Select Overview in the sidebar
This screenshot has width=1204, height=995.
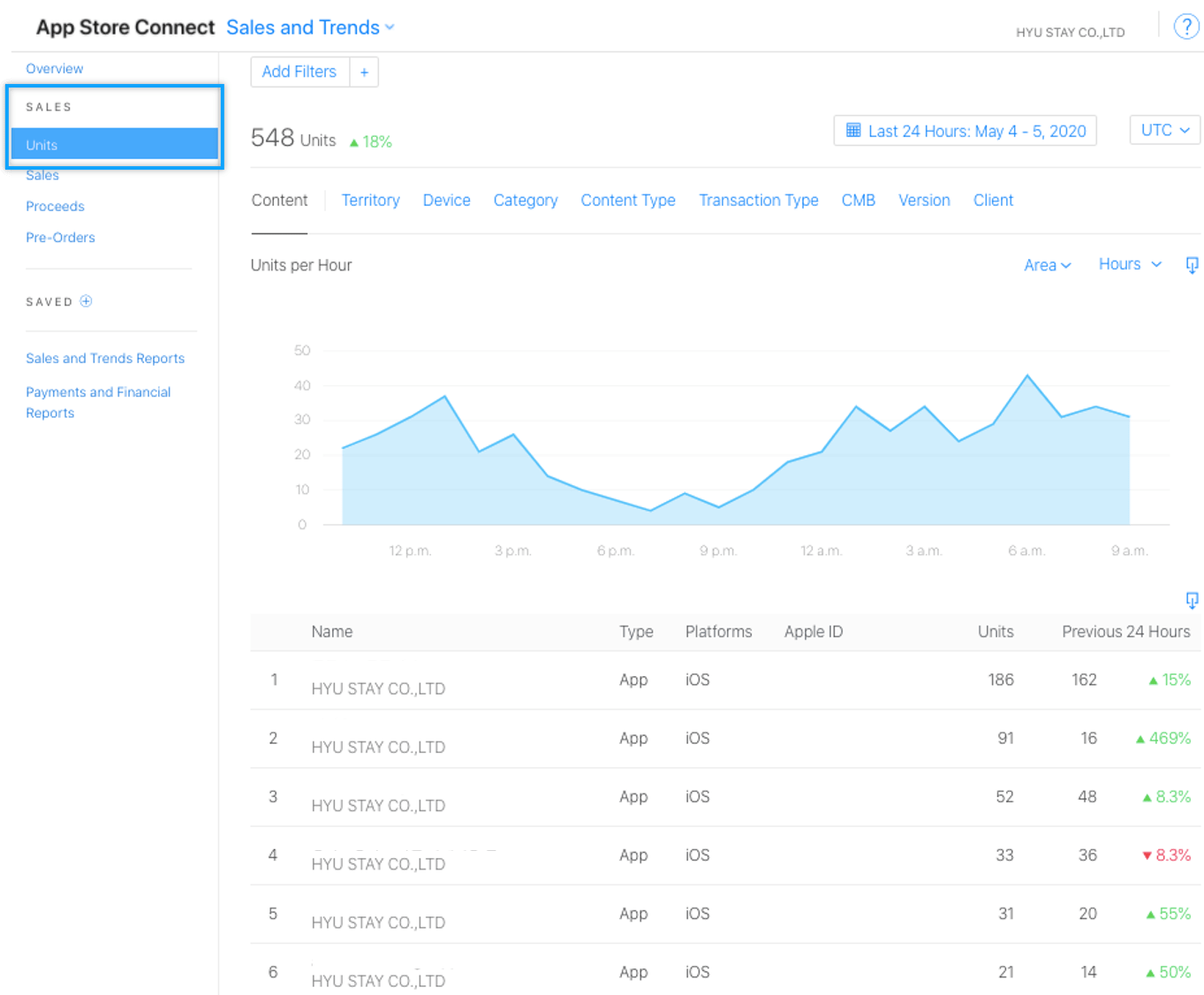54,69
